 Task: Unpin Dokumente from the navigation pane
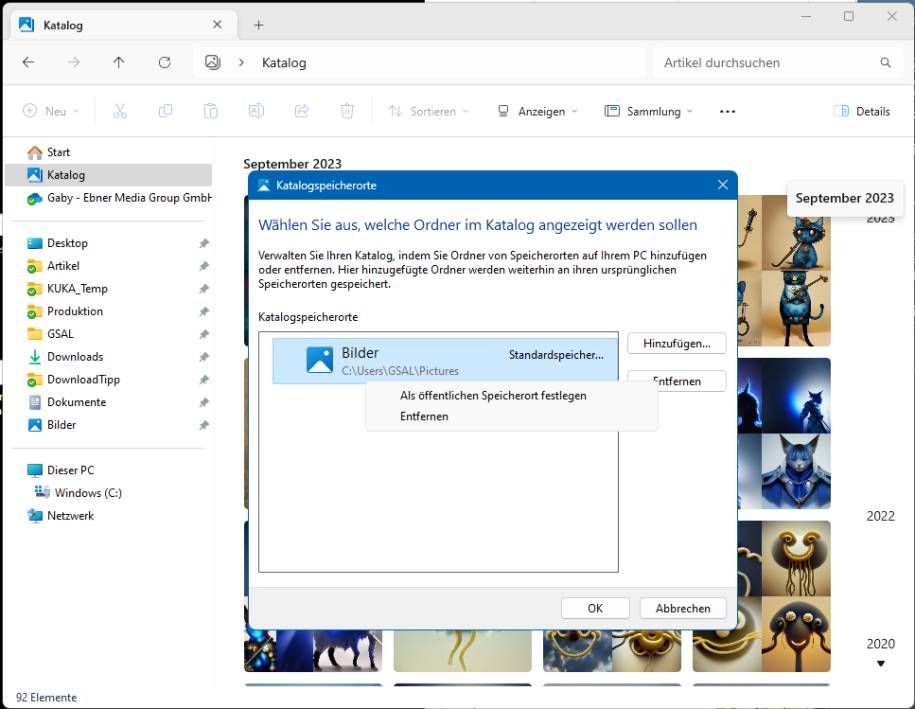(203, 402)
